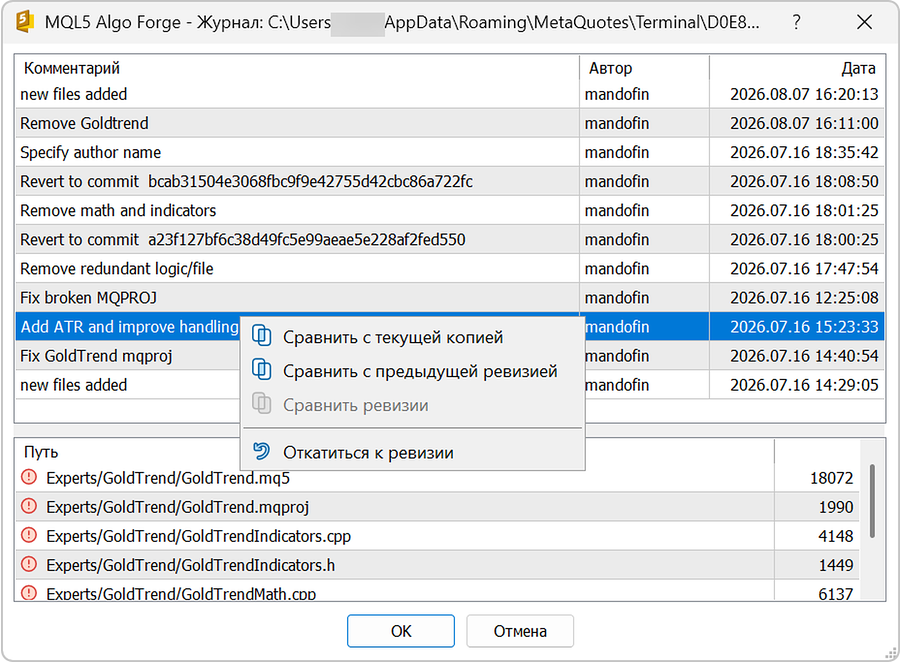Click the file size value 1449
The image size is (900, 662).
point(835,566)
